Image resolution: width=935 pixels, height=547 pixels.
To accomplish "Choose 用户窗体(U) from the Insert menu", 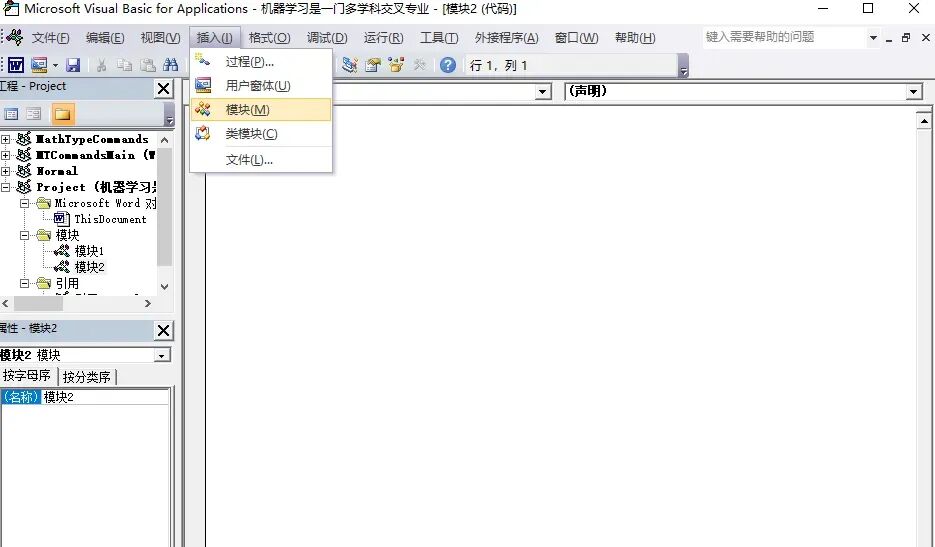I will click(261, 86).
